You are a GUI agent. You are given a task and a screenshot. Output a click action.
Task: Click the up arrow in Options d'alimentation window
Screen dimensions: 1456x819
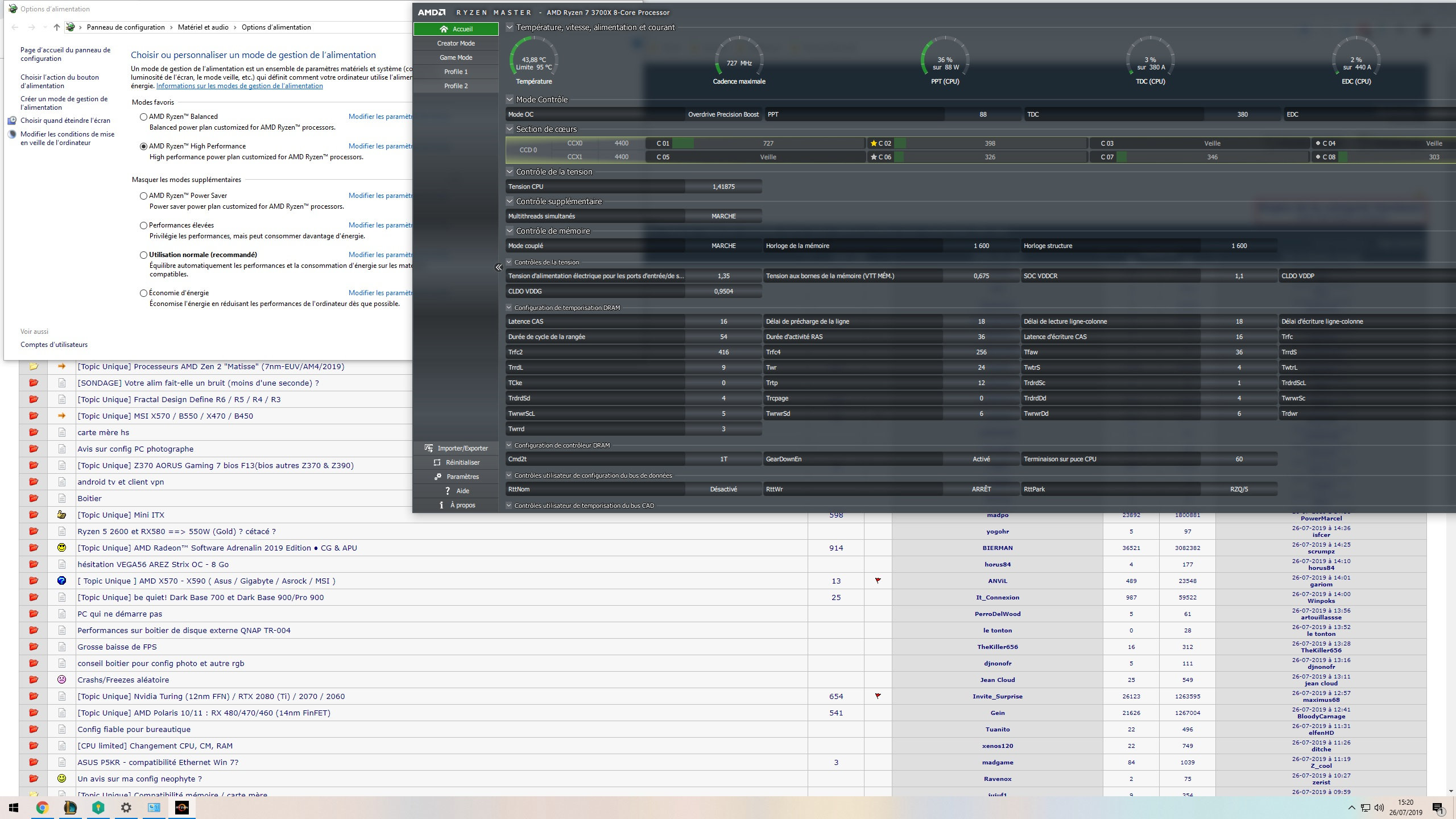56,27
